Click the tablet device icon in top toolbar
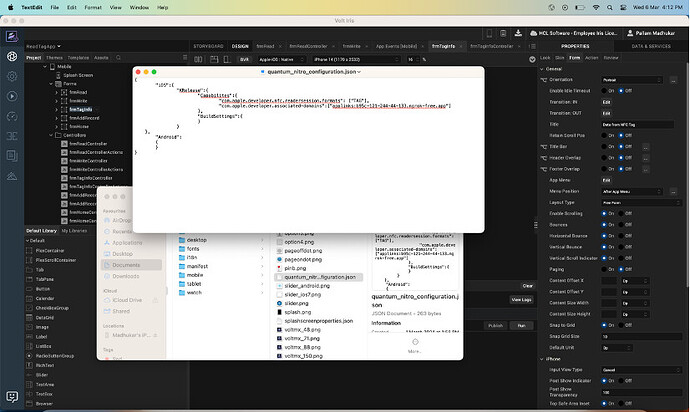 [503, 33]
